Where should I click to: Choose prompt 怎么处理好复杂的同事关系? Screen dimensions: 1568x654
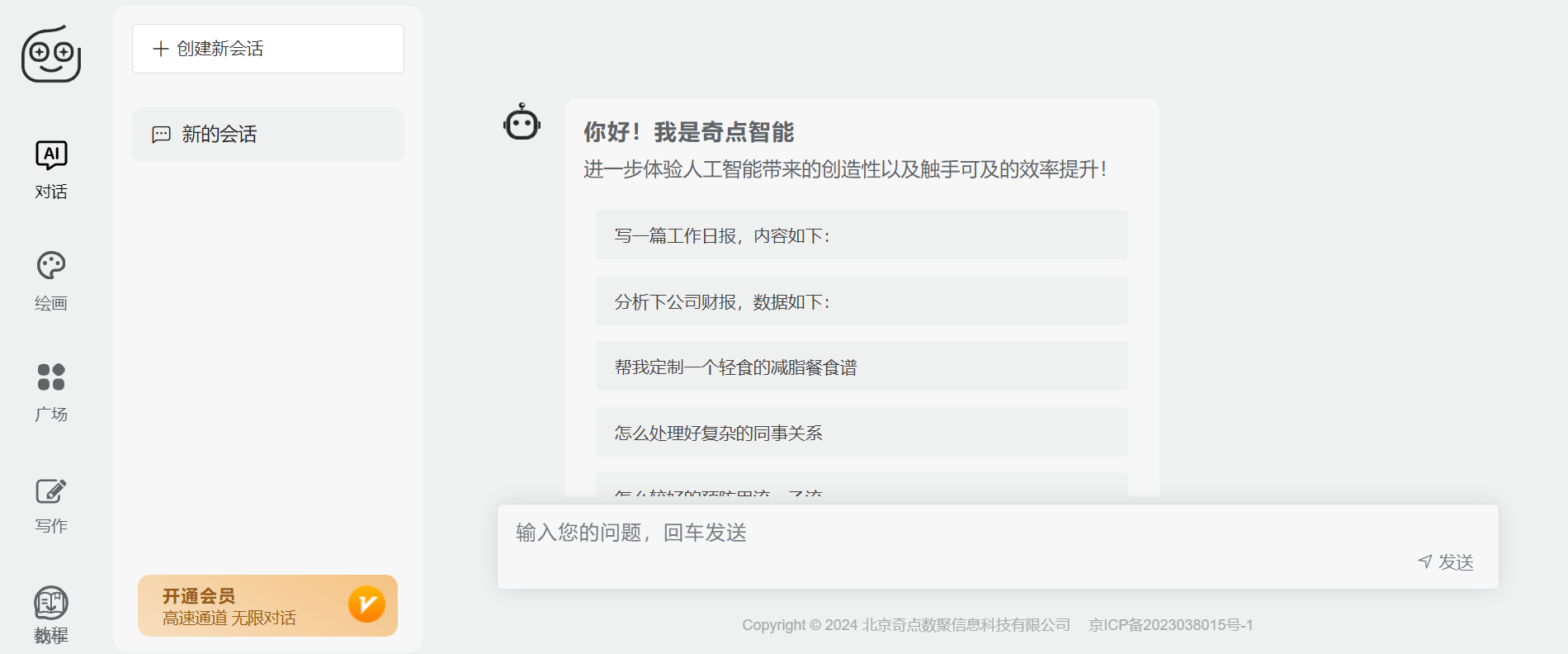(x=862, y=433)
